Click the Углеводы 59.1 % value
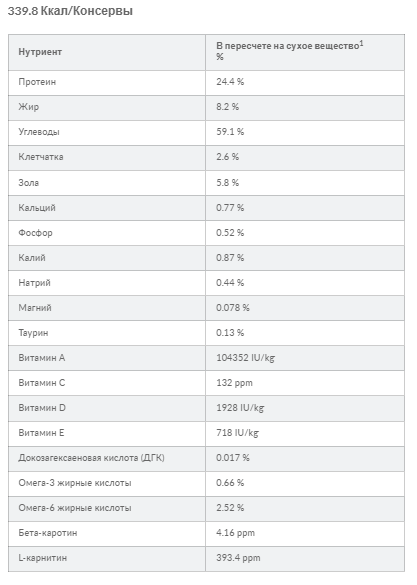This screenshot has width=417, height=585. [x=230, y=132]
